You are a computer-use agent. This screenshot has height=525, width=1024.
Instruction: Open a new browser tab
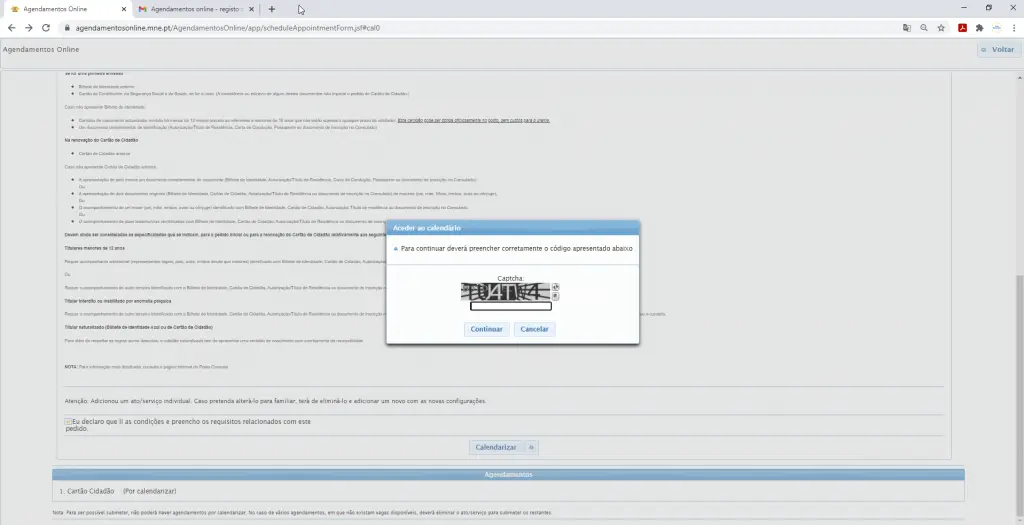click(271, 9)
